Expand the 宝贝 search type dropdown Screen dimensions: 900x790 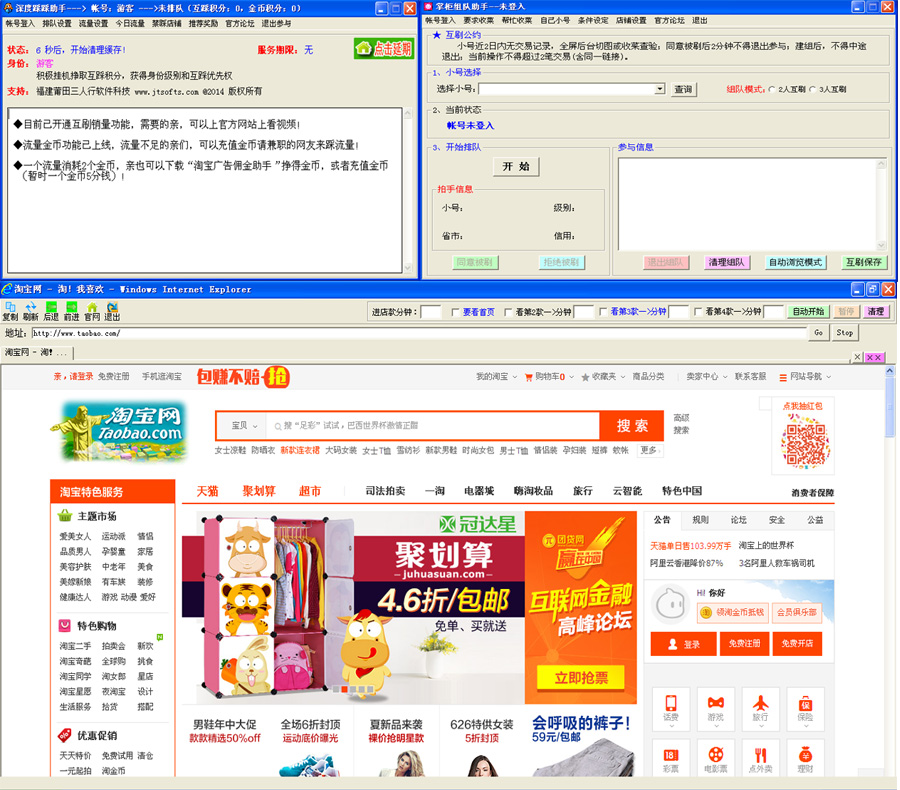pyautogui.click(x=245, y=425)
